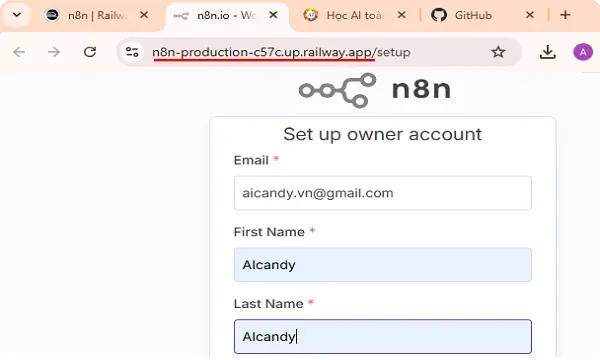Bookmark this page with star icon
The height and width of the screenshot is (360, 600).
point(498,52)
